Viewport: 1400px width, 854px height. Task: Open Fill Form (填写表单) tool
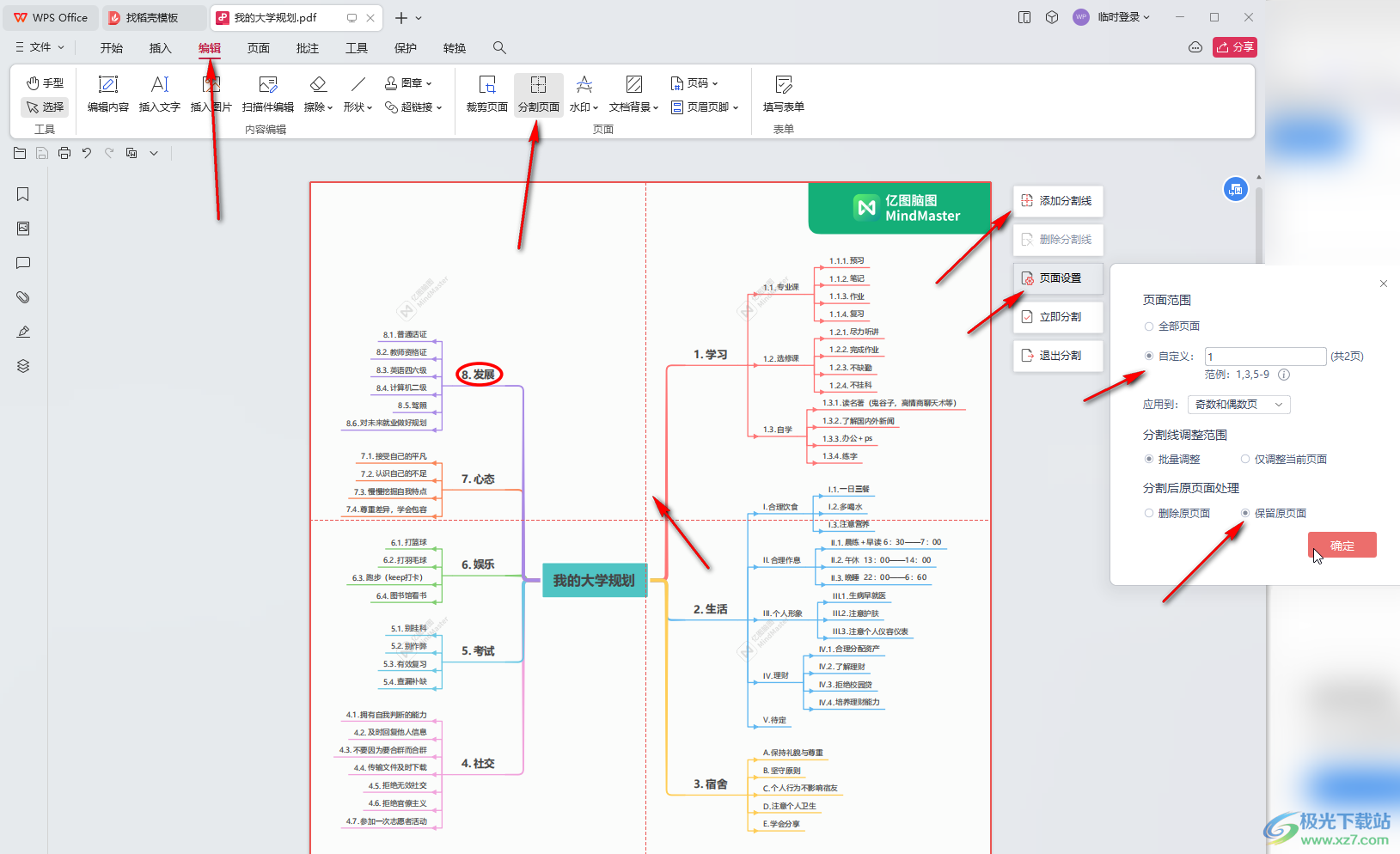coord(784,95)
